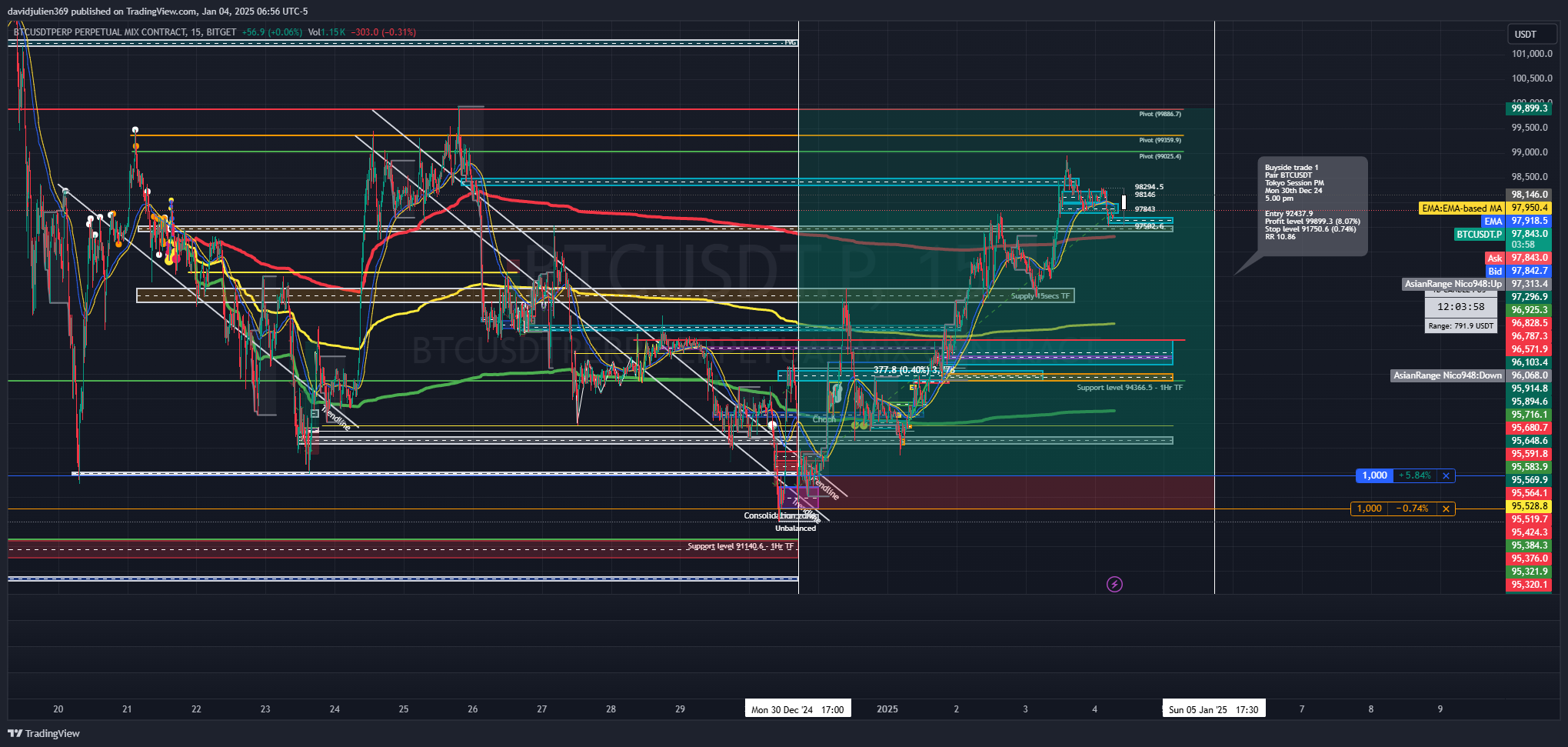
Task: Click the +5.84% profit label
Action: coord(1415,475)
